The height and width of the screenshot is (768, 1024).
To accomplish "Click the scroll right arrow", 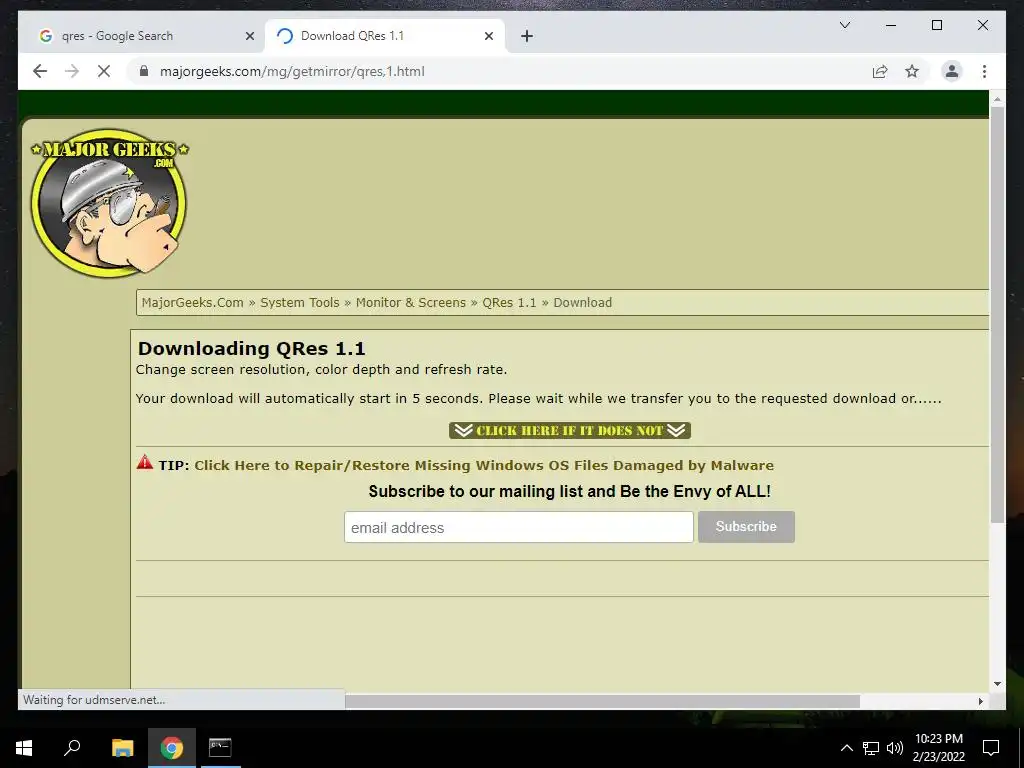I will coord(980,701).
